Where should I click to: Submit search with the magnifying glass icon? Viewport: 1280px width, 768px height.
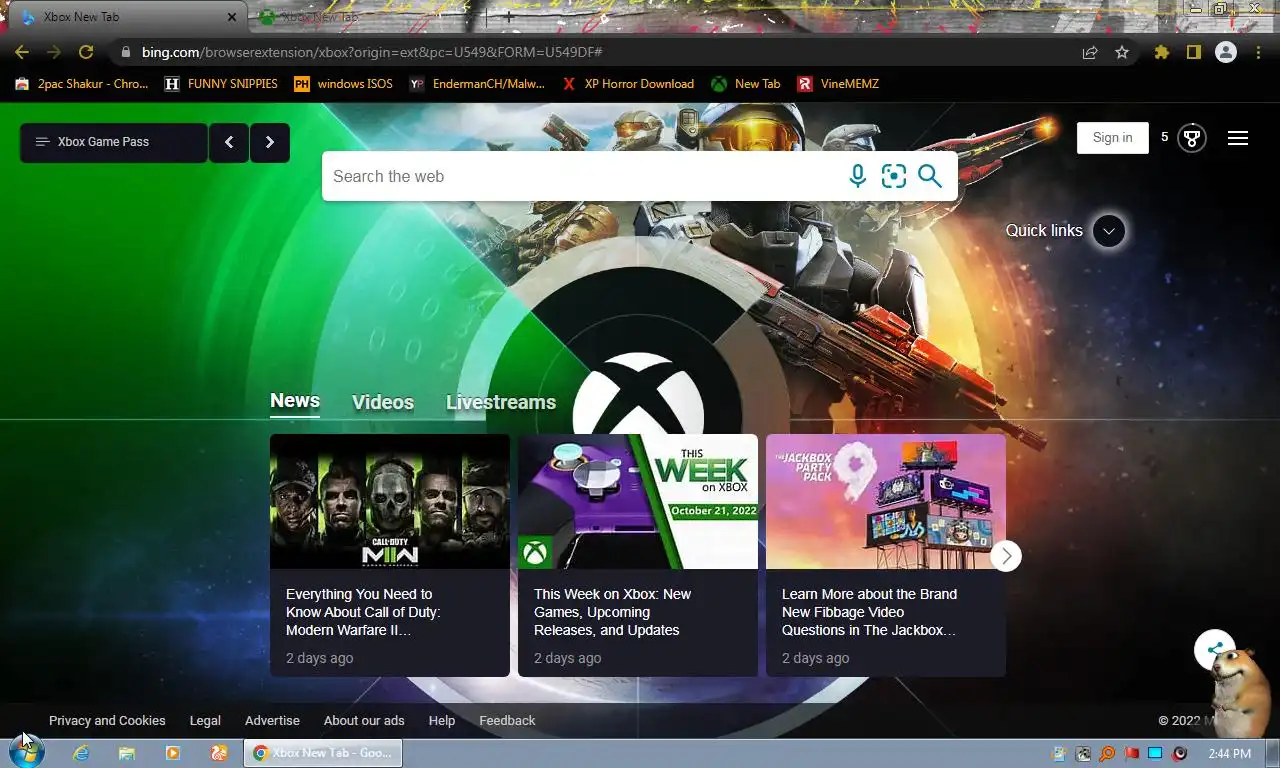[930, 176]
